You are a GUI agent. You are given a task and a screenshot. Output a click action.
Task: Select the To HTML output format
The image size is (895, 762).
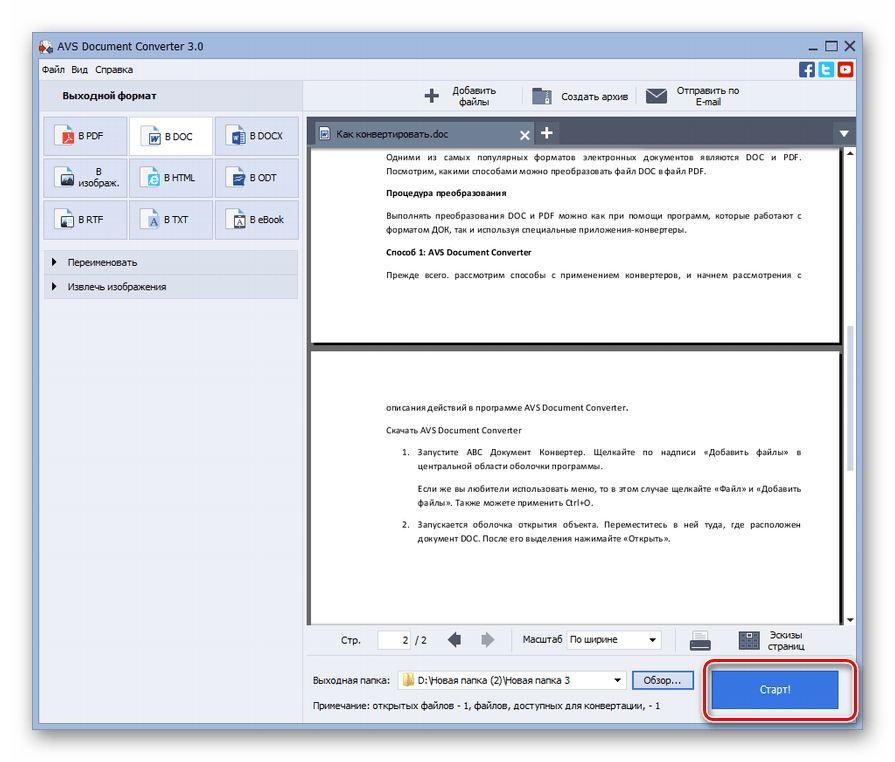(171, 178)
